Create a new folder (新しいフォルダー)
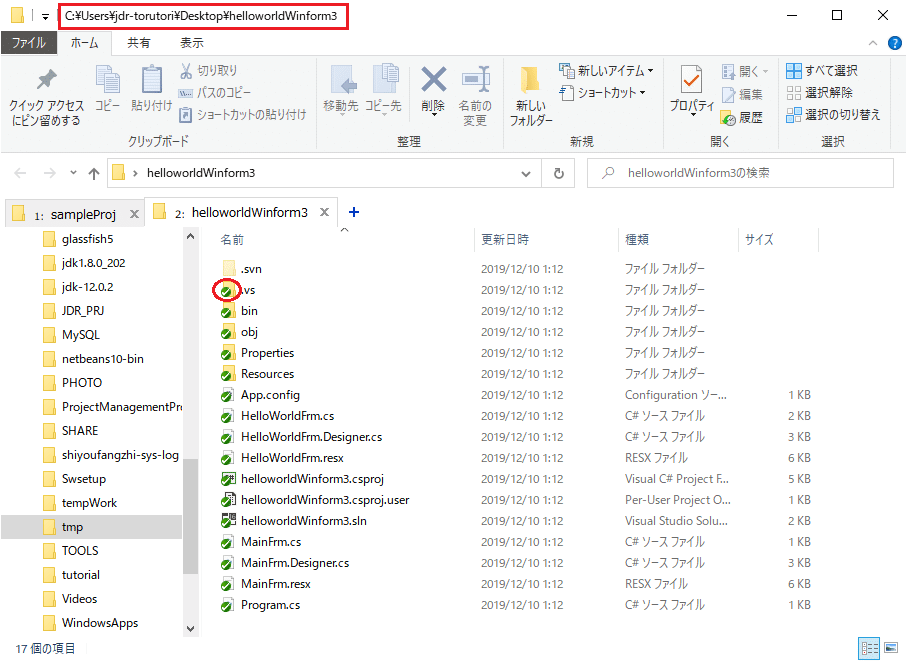 (531, 95)
